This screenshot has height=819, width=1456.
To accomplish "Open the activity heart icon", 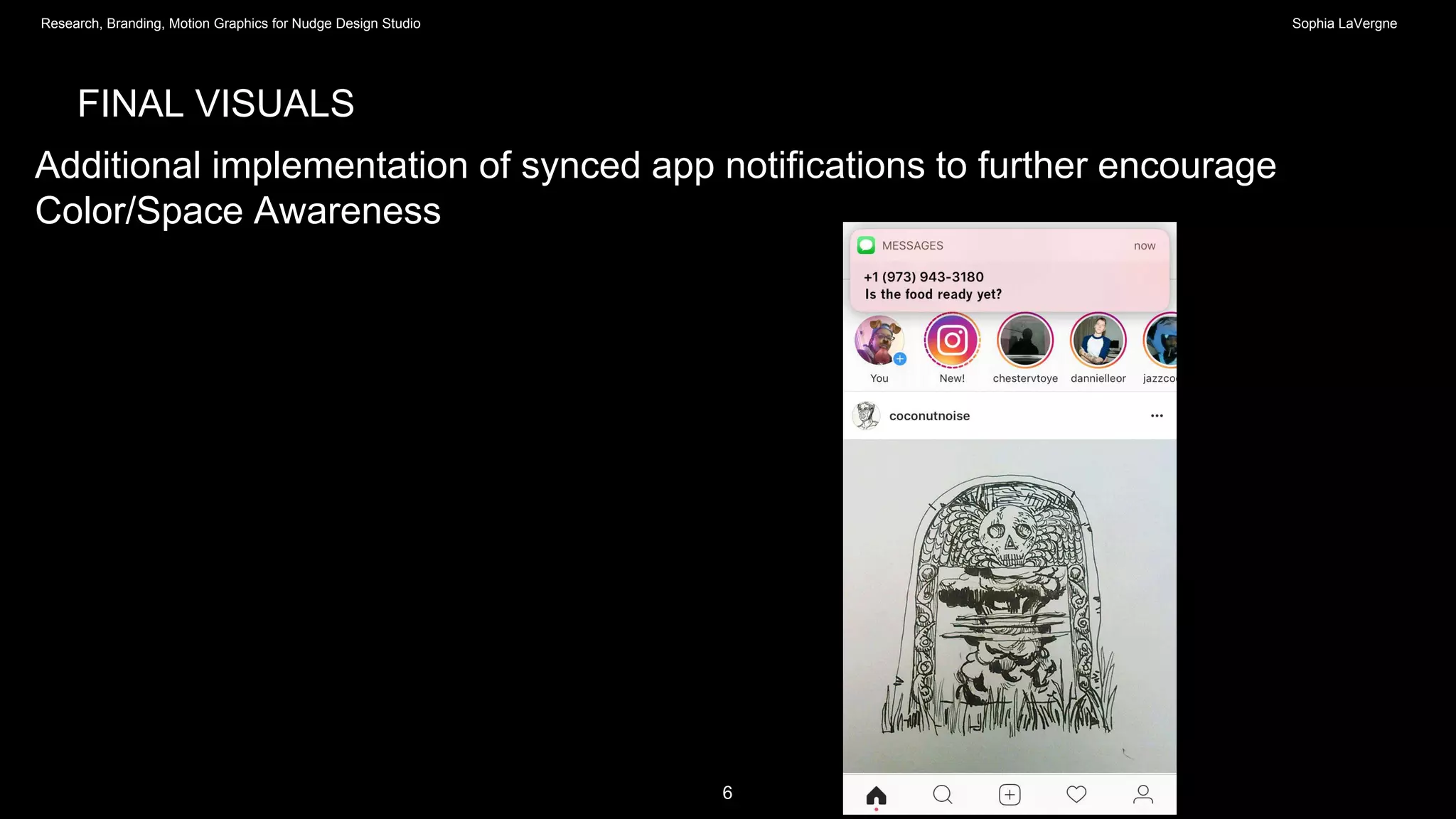I will 1076,794.
